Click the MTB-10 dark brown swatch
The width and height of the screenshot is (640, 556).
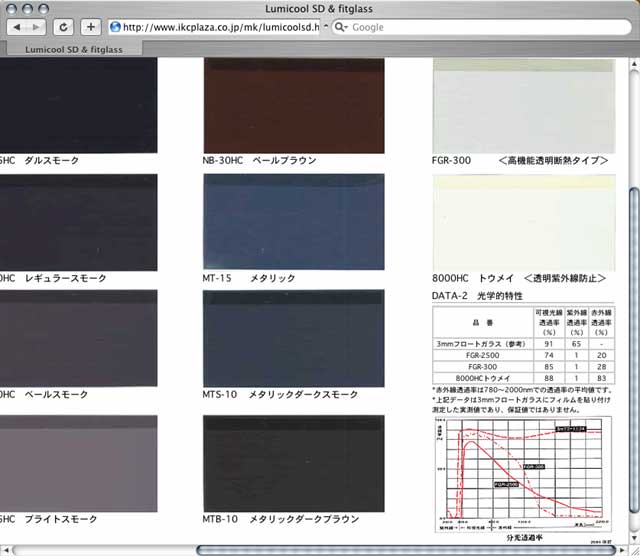pos(294,463)
